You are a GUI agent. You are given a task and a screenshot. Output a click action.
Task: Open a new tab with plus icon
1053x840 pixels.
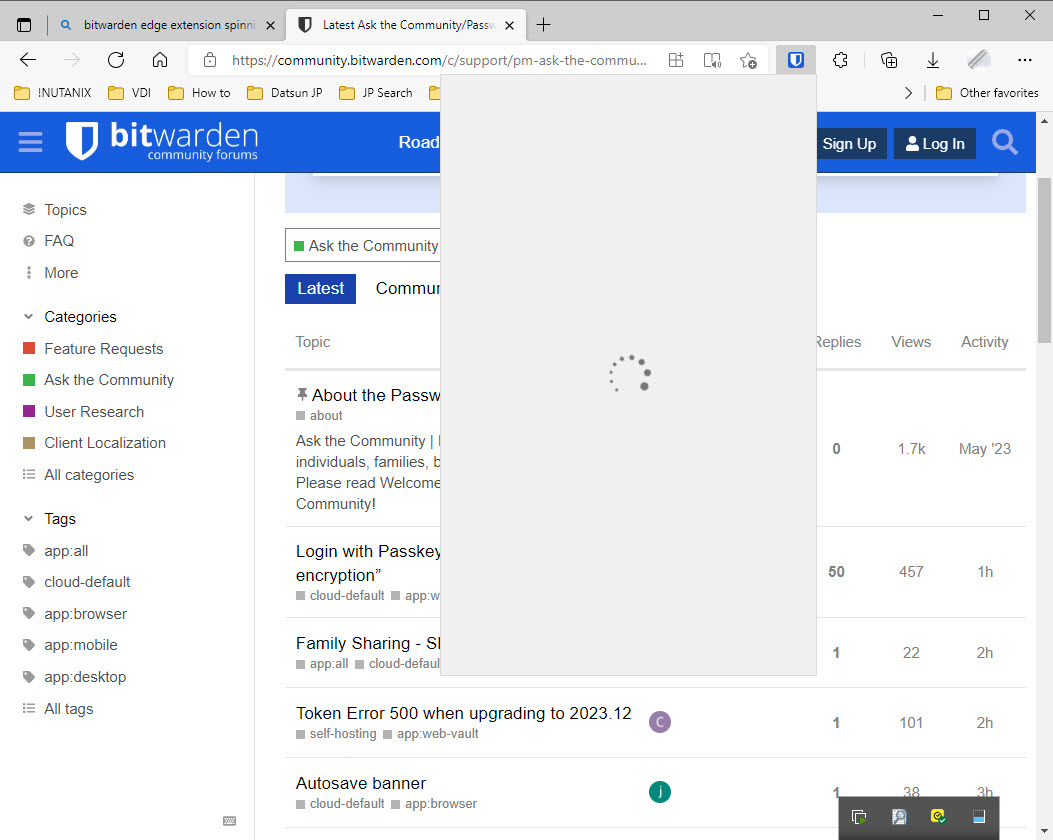543,25
